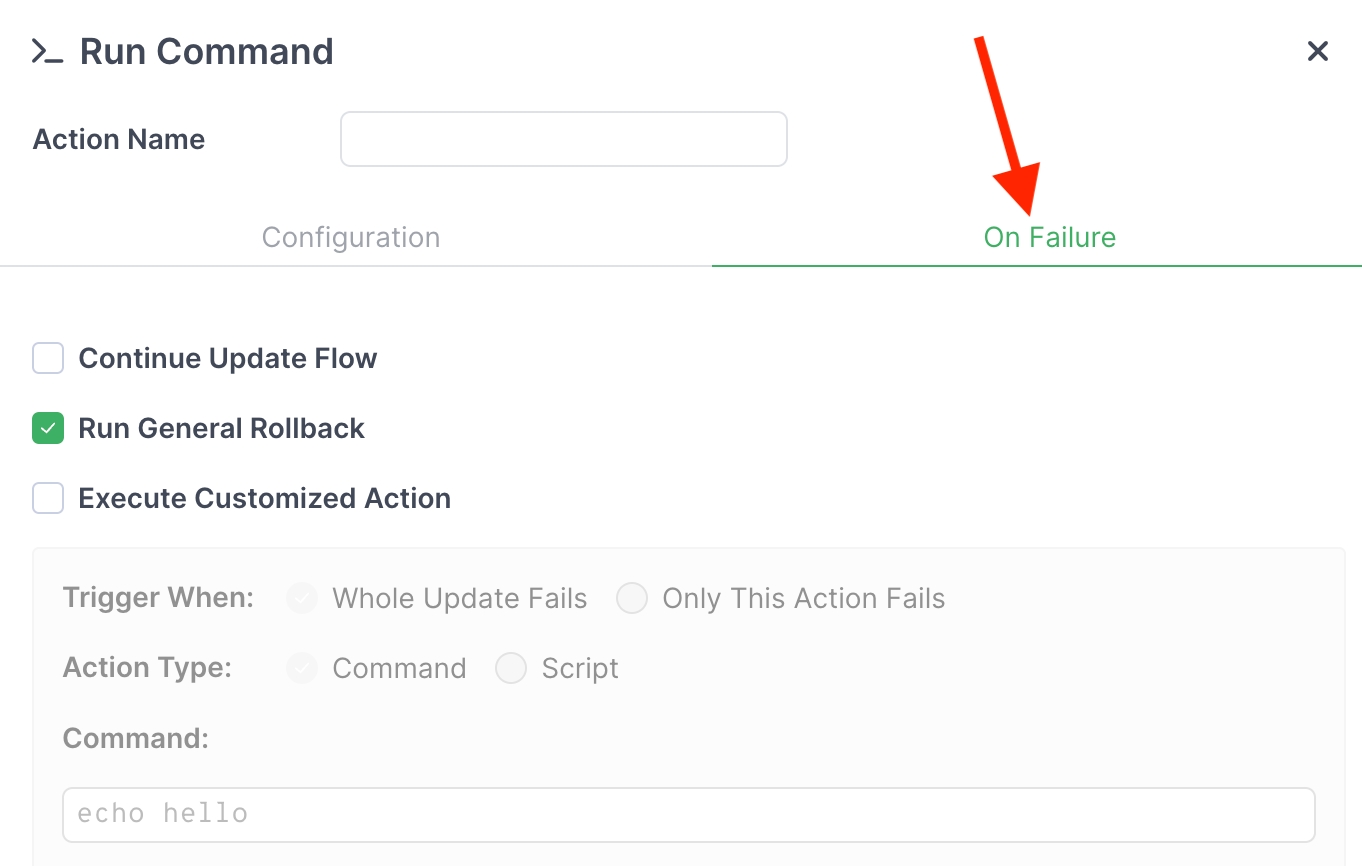Image resolution: width=1362 pixels, height=866 pixels.
Task: Select the On Failure tab
Action: (x=1049, y=238)
